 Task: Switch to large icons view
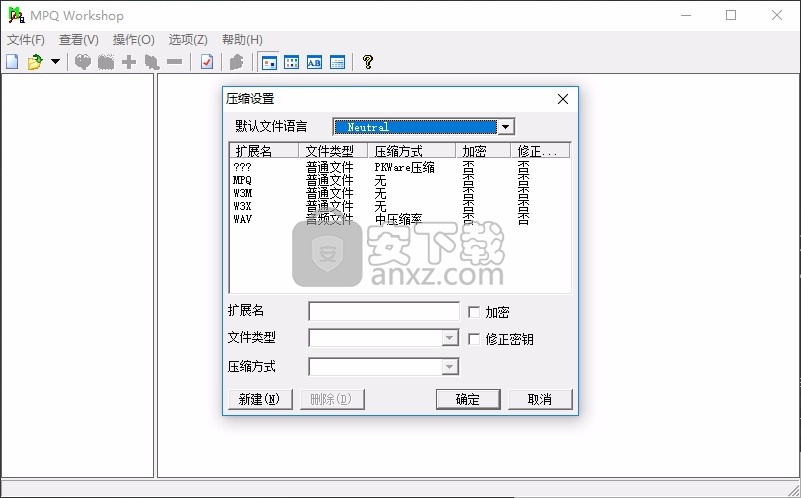click(x=269, y=62)
